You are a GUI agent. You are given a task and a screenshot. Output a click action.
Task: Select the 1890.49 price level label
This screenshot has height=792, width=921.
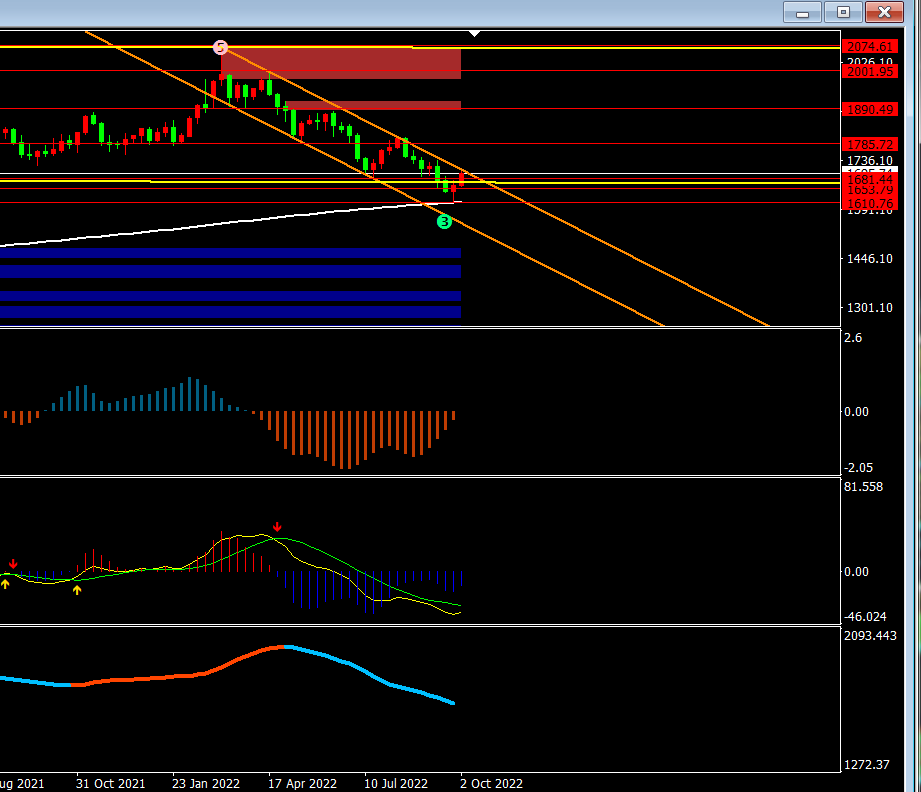pyautogui.click(x=870, y=109)
